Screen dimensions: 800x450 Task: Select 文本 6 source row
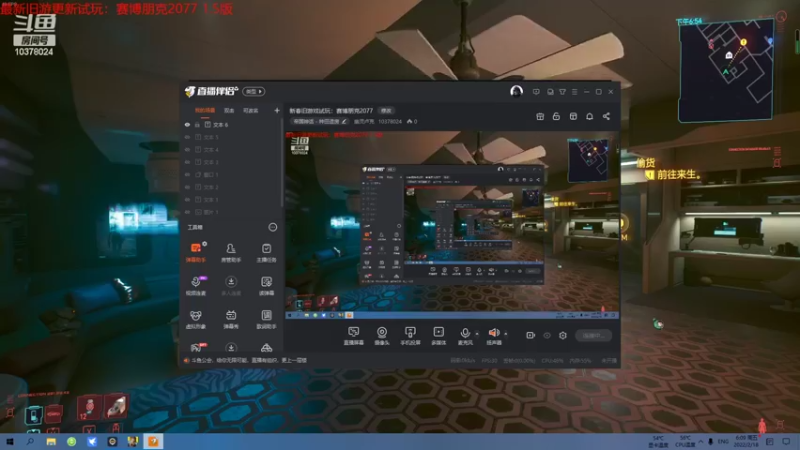coord(232,124)
